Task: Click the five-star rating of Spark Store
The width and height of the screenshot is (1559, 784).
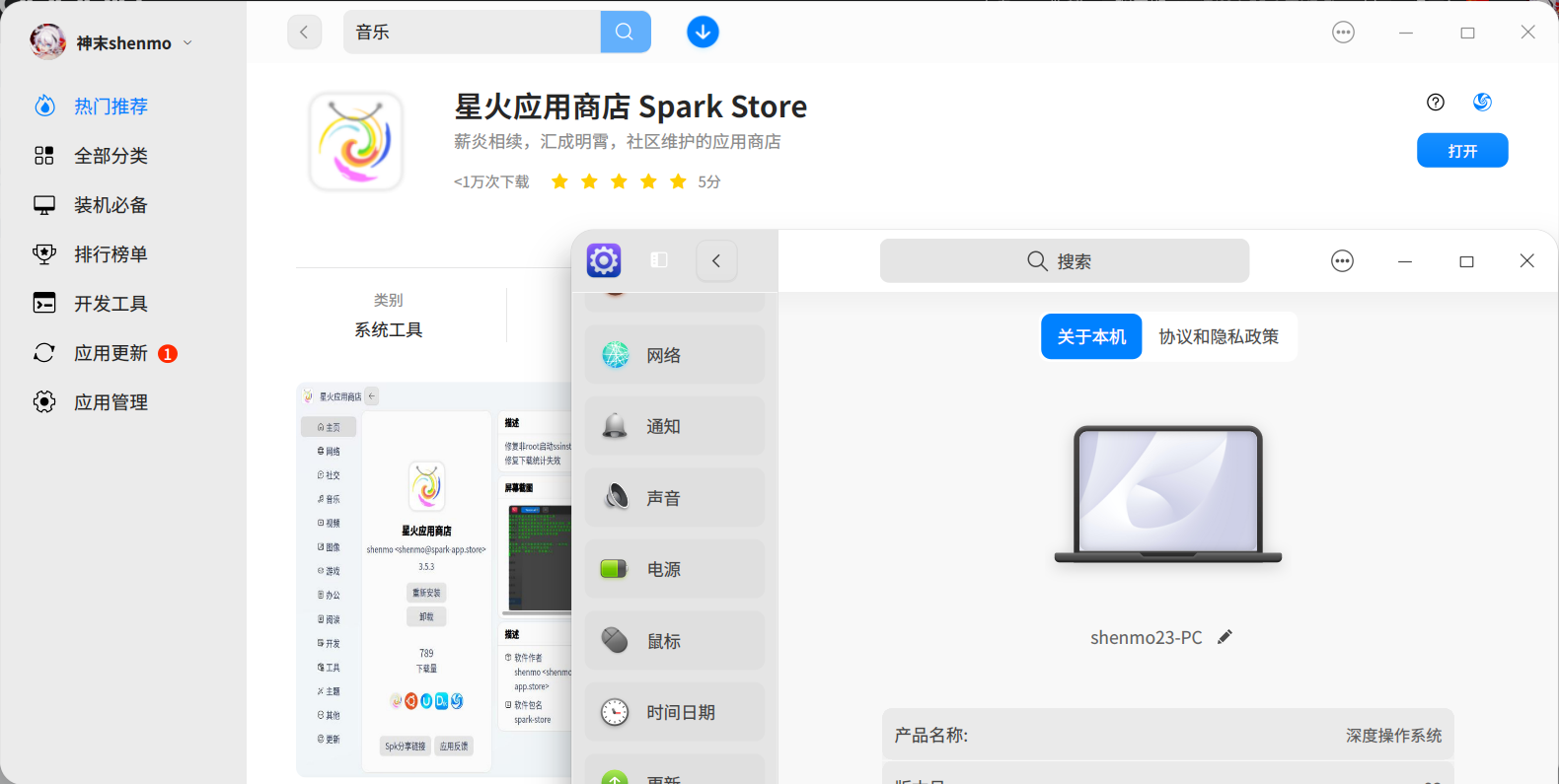Action: [x=619, y=181]
